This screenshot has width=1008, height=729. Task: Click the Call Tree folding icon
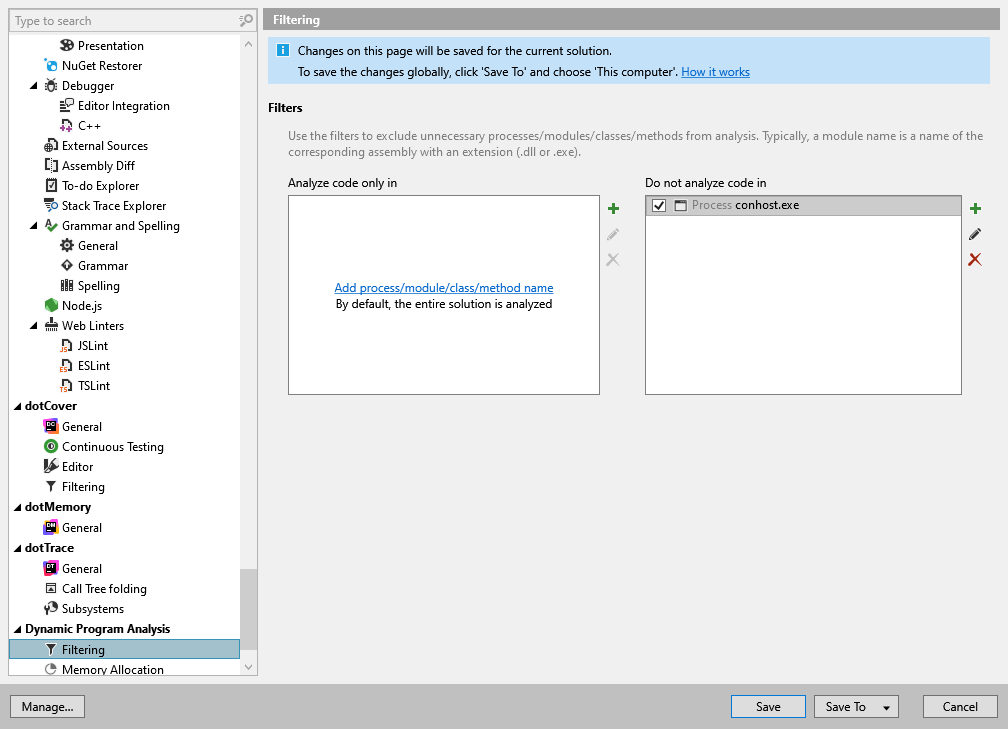click(51, 588)
